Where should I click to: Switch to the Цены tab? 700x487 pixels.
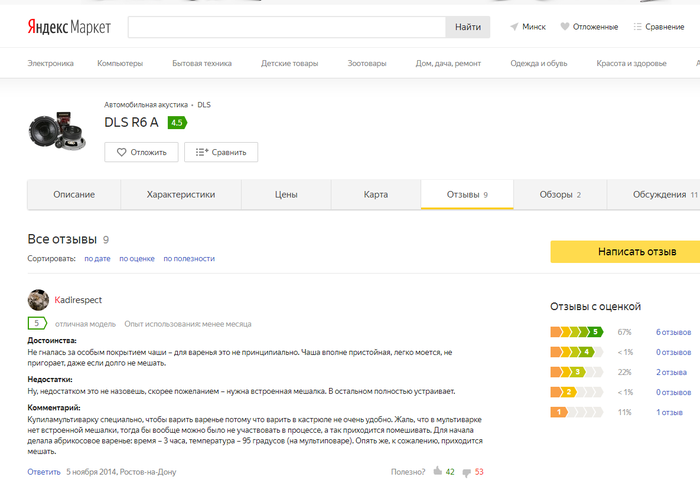pyautogui.click(x=286, y=194)
